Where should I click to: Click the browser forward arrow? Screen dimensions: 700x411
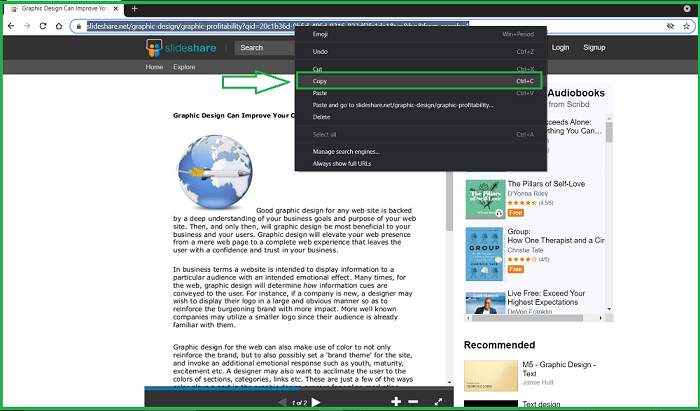27,26
